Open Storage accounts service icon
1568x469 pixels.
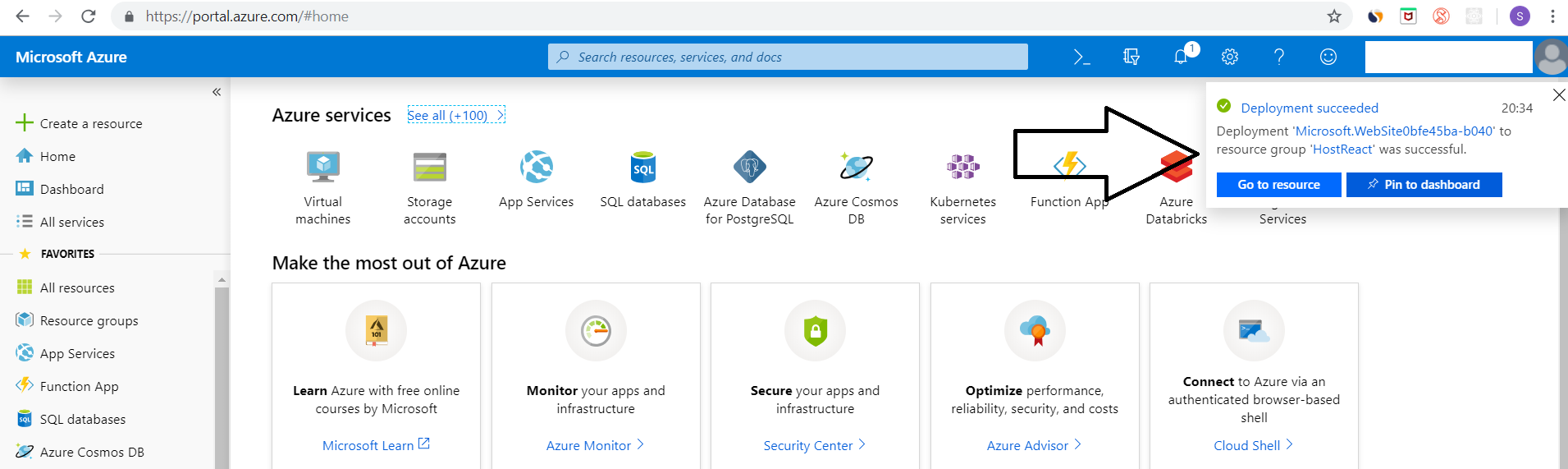tap(429, 168)
